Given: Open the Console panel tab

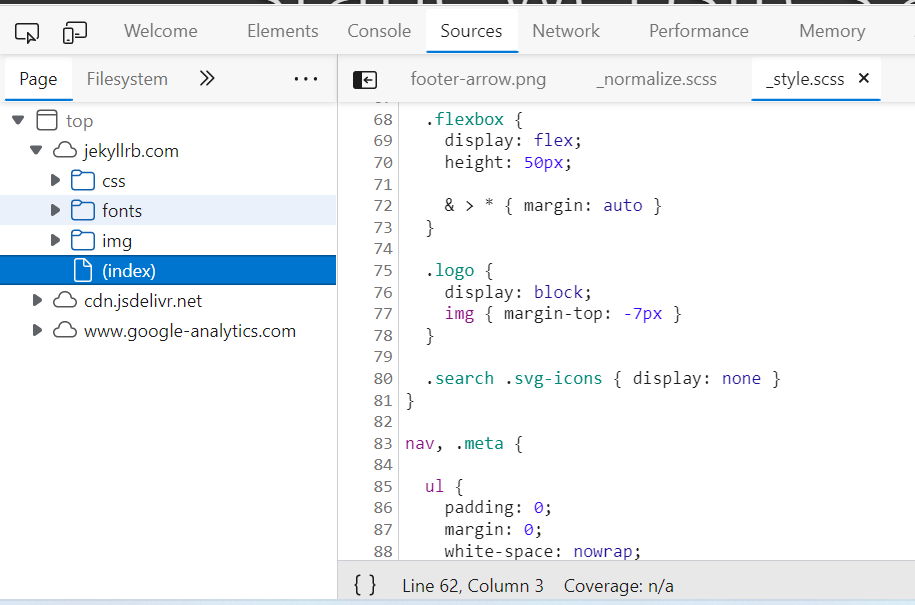Looking at the screenshot, I should 379,31.
